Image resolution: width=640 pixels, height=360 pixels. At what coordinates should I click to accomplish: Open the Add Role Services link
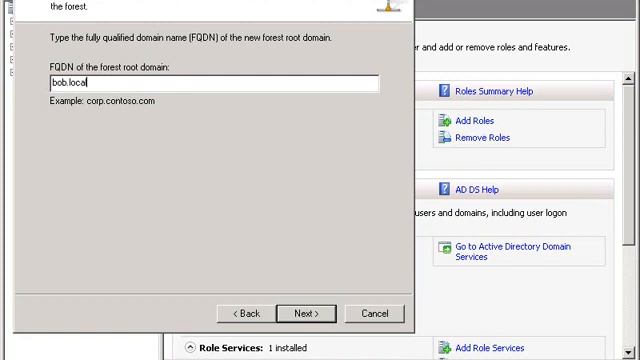pyautogui.click(x=489, y=348)
